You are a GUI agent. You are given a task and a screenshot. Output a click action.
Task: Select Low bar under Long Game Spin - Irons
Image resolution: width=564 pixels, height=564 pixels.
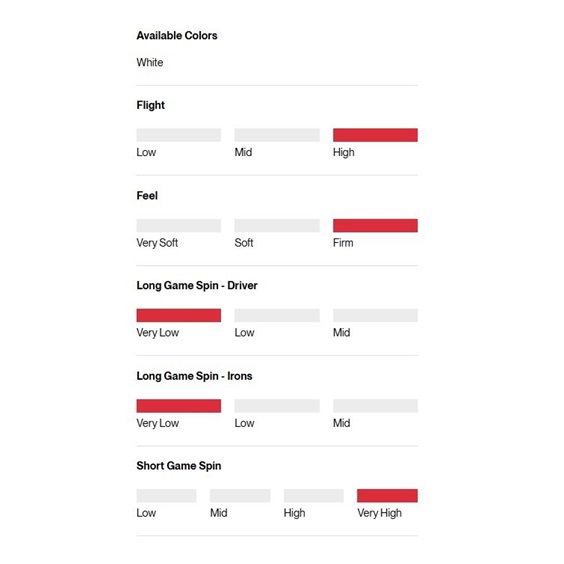click(x=277, y=406)
